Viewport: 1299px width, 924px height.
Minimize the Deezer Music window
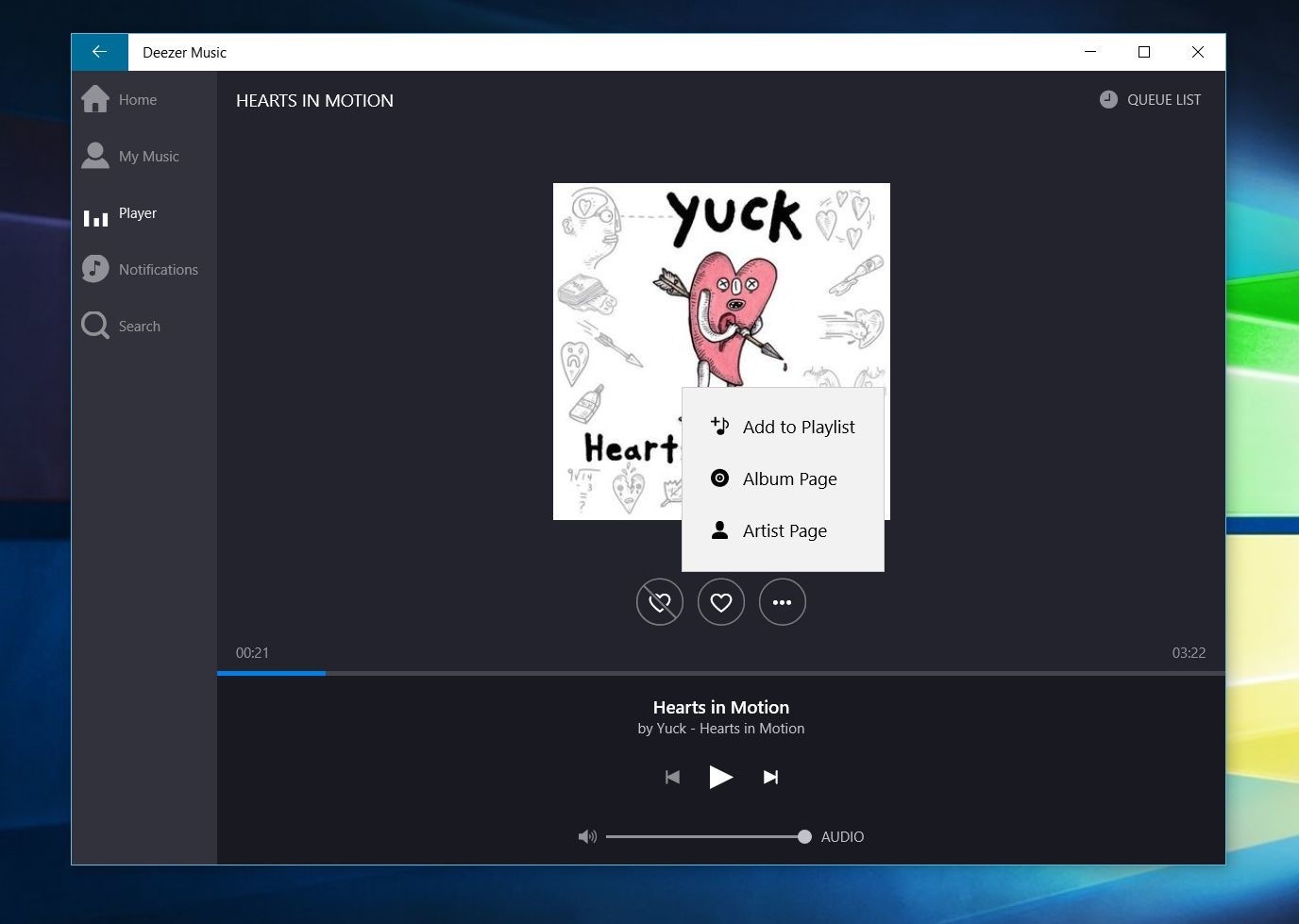(1090, 52)
